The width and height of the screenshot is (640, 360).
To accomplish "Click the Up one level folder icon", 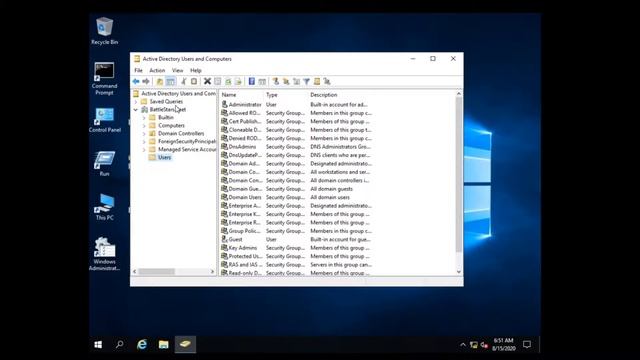I will 160,81.
